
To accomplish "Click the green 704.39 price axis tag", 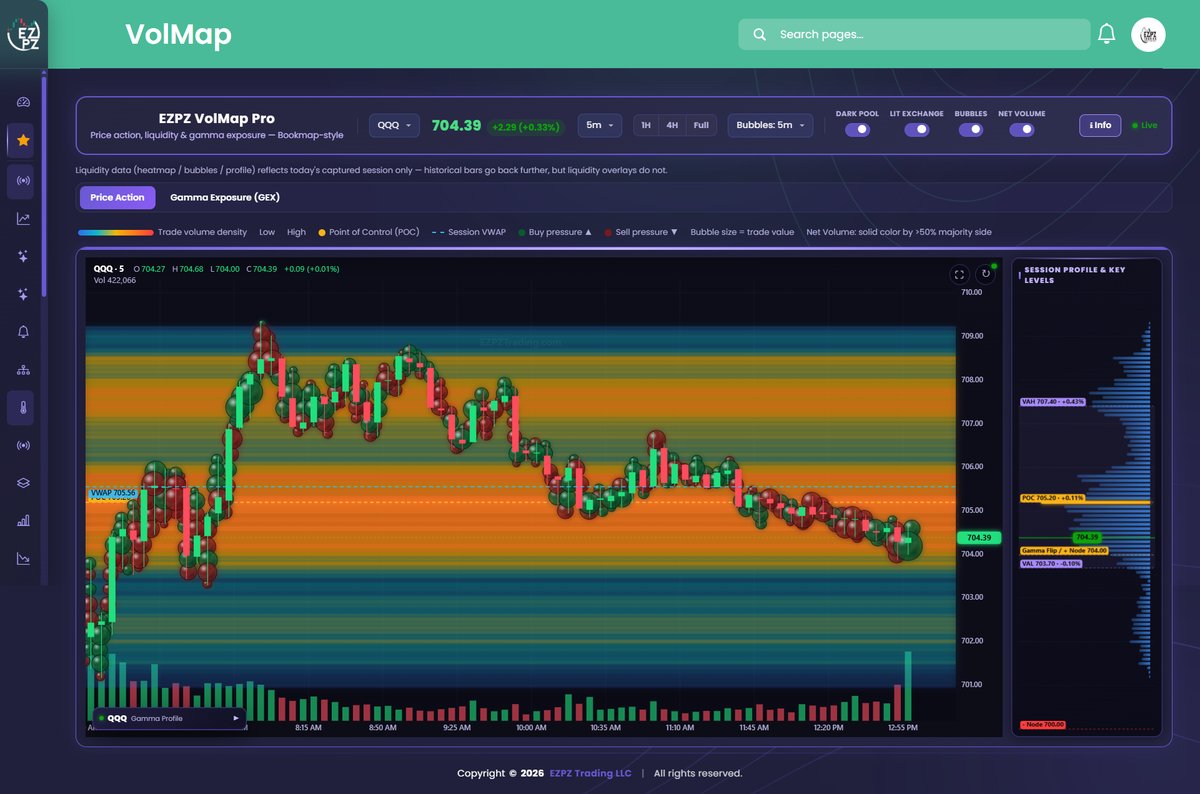I will 979,537.
